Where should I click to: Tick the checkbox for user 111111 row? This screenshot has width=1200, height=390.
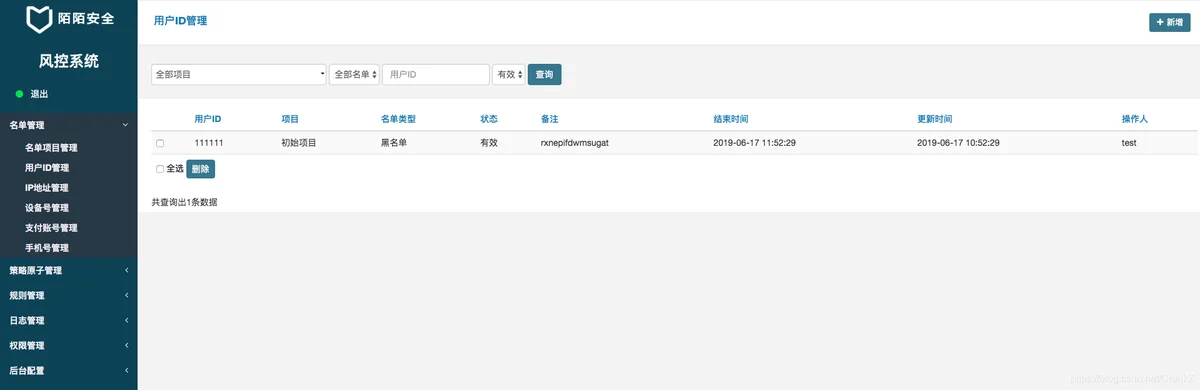click(x=160, y=143)
